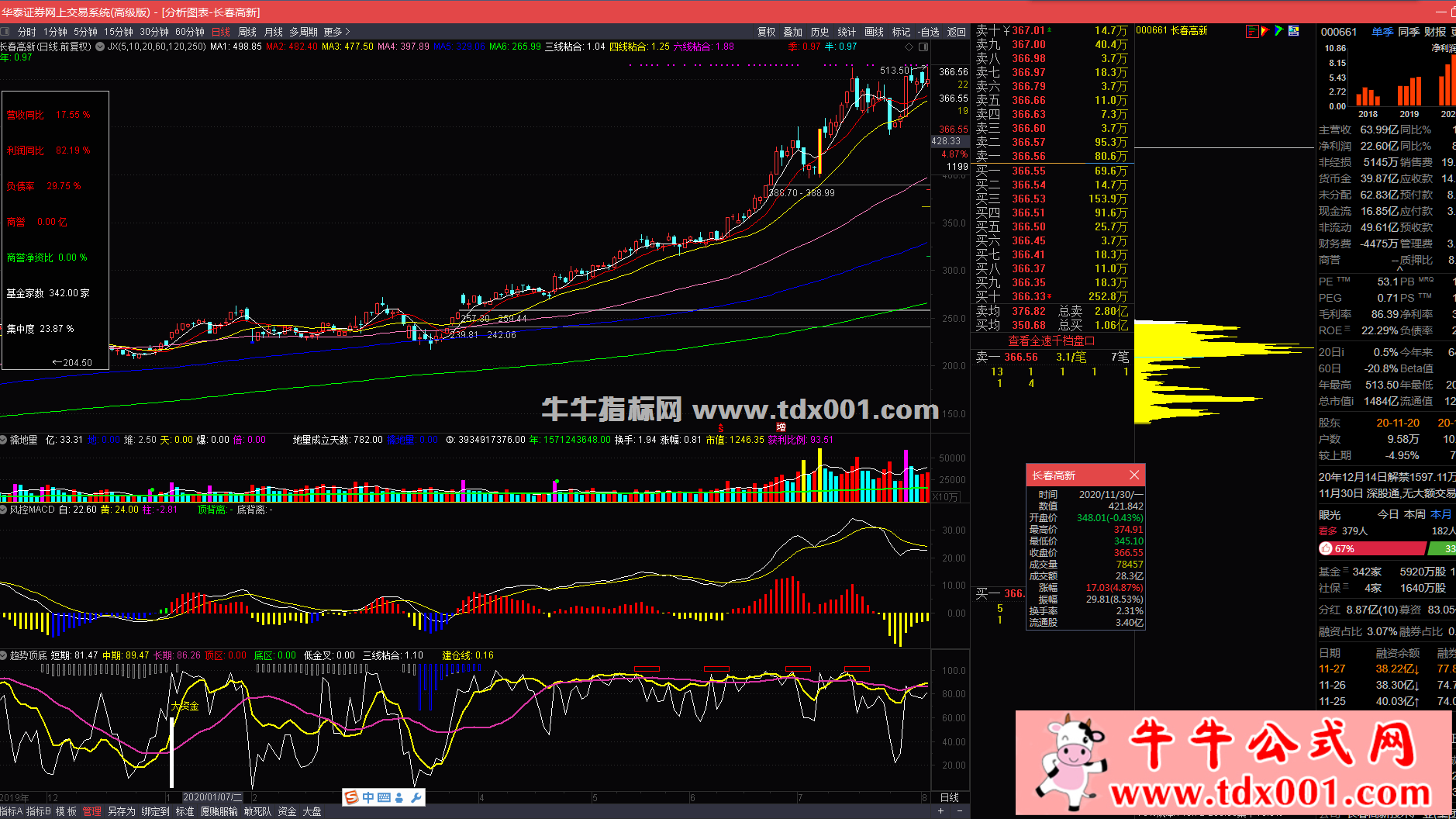1456x819 pixels.
Task: Expand 摇地量 indicator panel handle
Action: [4, 440]
